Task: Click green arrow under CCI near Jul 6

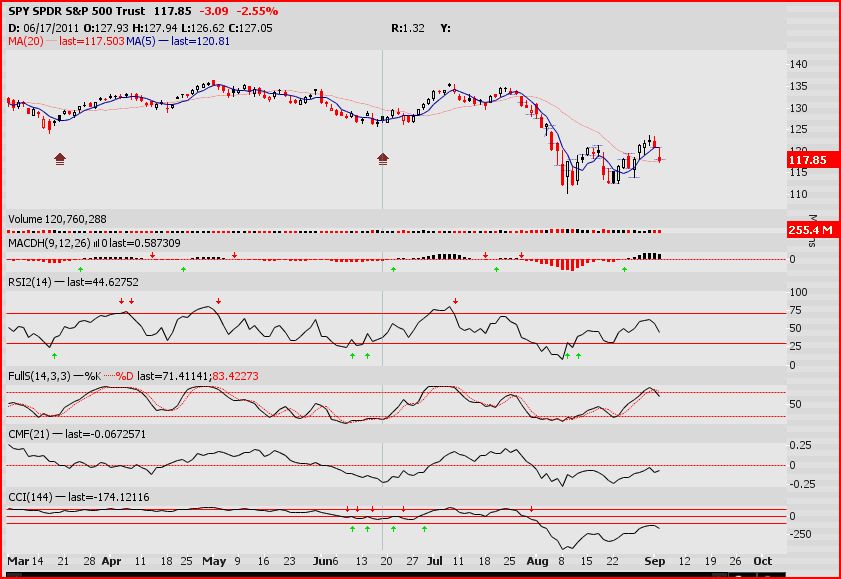Action: [424, 529]
